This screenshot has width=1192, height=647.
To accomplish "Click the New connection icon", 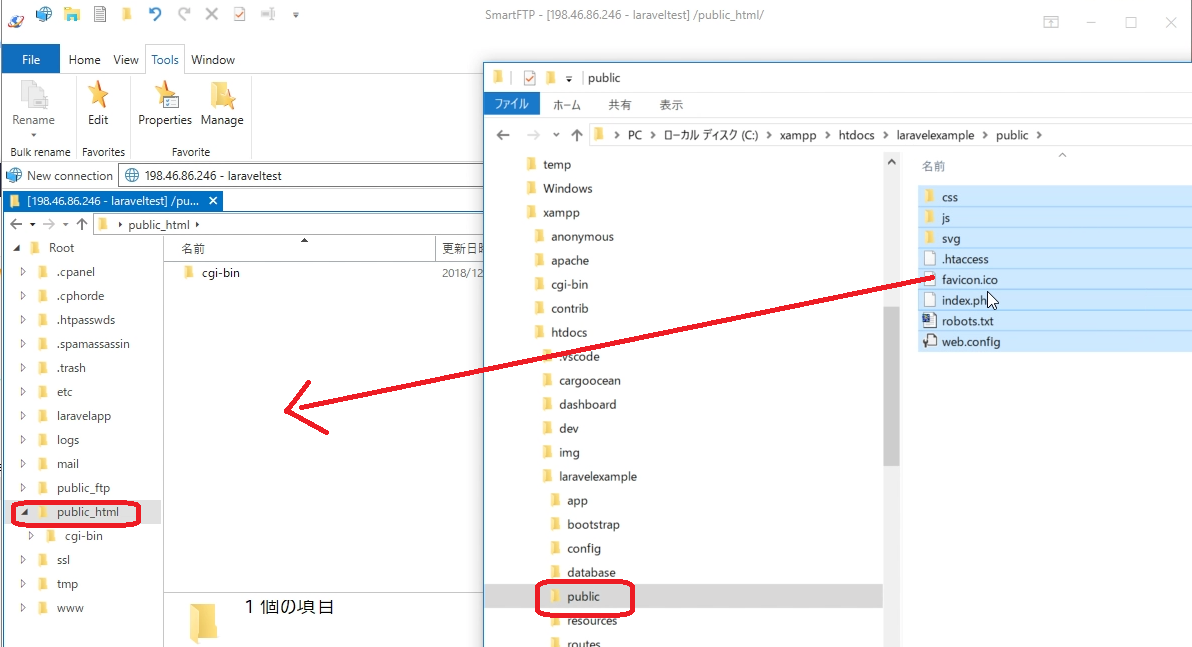I will click(14, 176).
